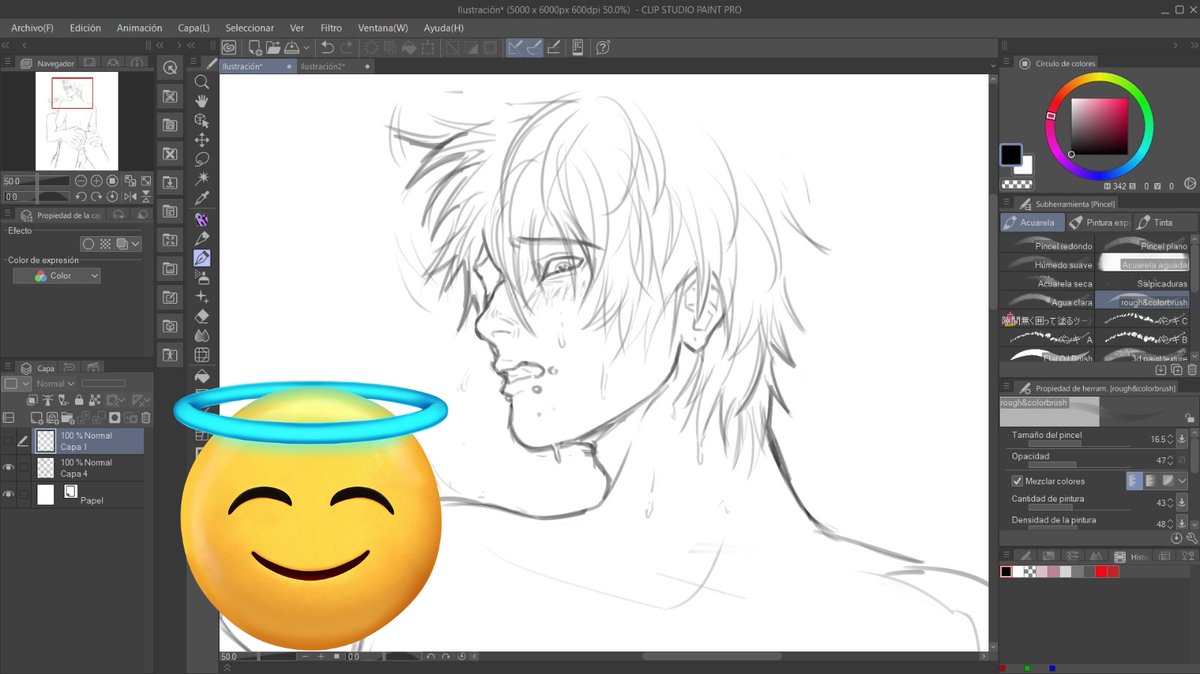Click zoom-out minus in Navigator
Viewport: 1200px width, 674px height.
tap(81, 181)
